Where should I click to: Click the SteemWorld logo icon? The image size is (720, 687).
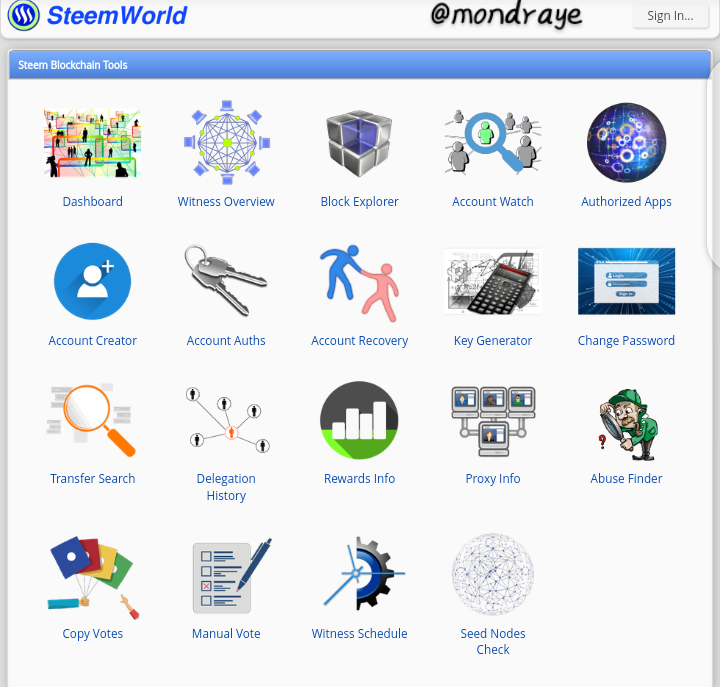[x=23, y=15]
